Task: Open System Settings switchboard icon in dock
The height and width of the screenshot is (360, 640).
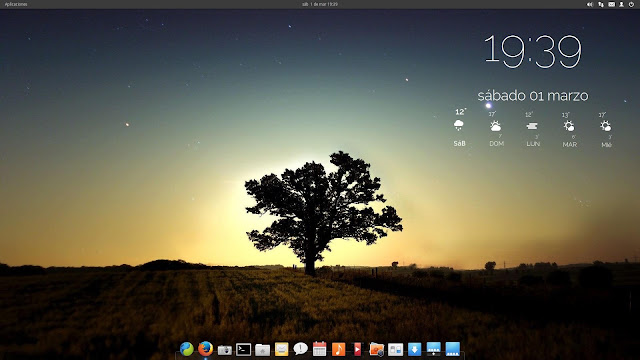Action: point(395,350)
